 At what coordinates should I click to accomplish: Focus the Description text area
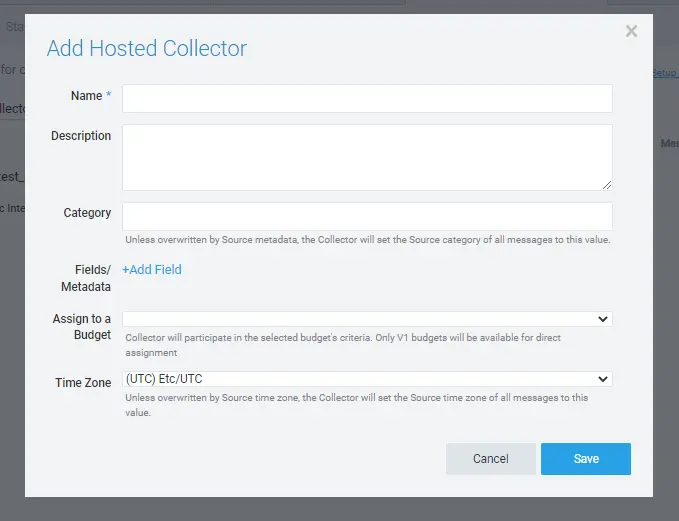click(x=367, y=157)
